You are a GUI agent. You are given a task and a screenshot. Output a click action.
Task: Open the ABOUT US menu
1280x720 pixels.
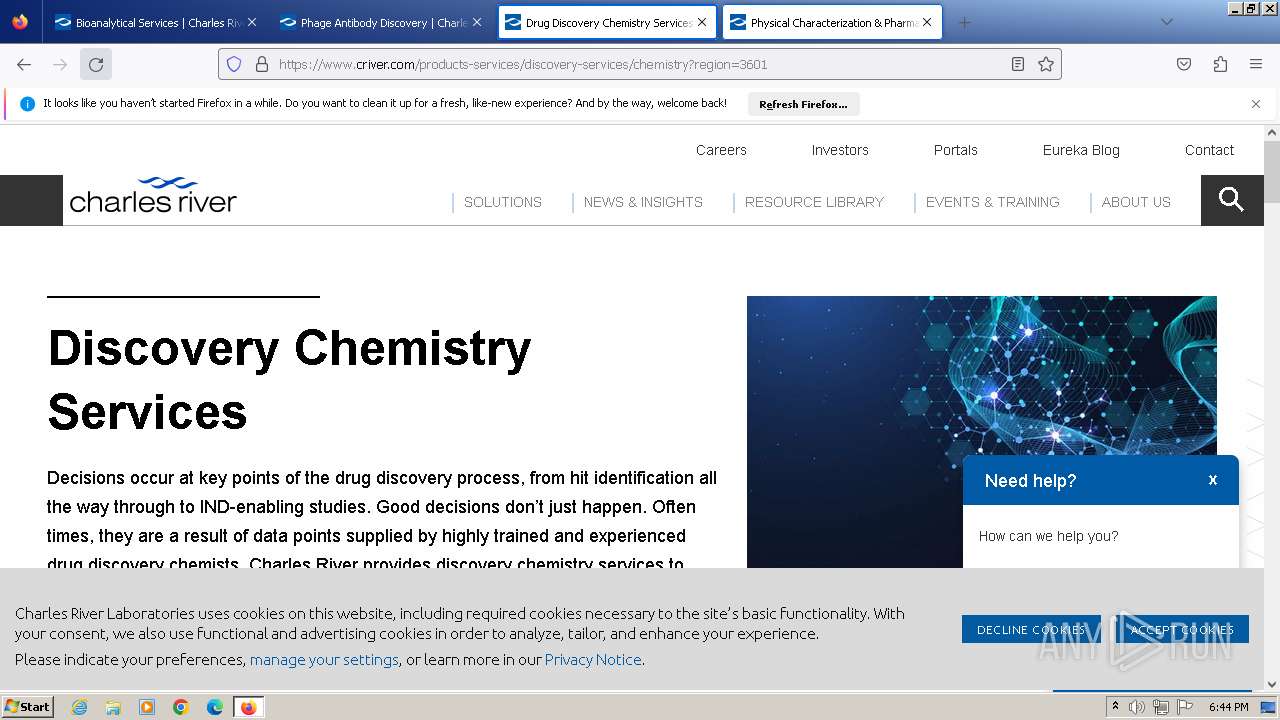tap(1136, 202)
